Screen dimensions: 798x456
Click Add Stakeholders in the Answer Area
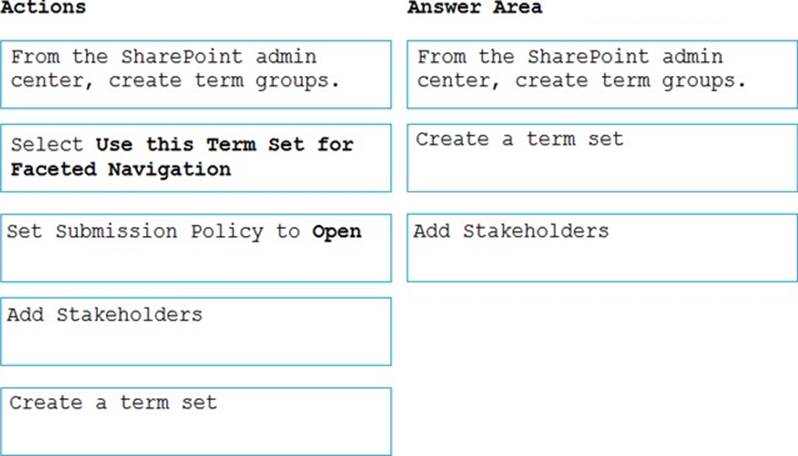[602, 247]
